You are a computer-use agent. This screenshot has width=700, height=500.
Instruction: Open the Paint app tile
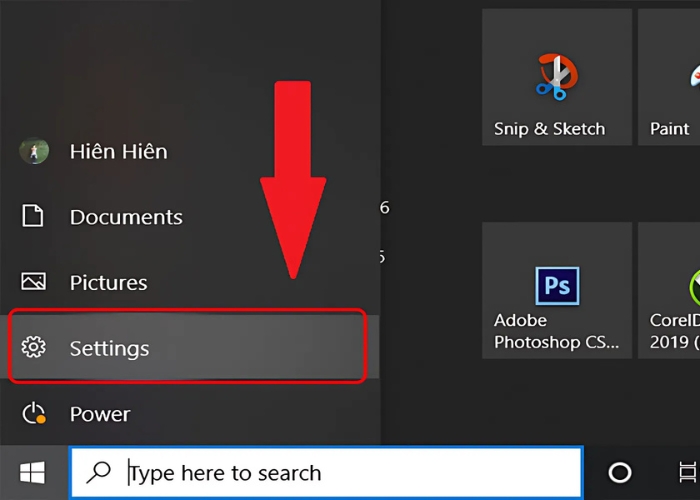coord(670,78)
